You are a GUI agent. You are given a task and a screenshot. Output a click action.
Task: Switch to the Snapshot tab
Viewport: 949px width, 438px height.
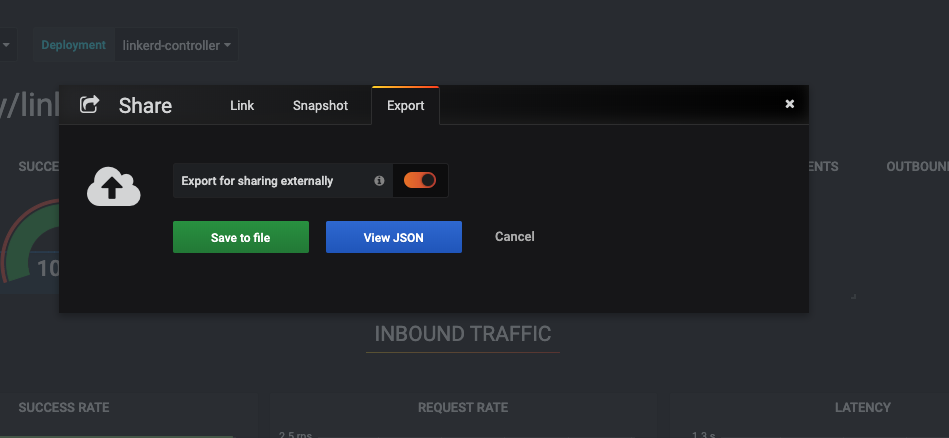(320, 105)
